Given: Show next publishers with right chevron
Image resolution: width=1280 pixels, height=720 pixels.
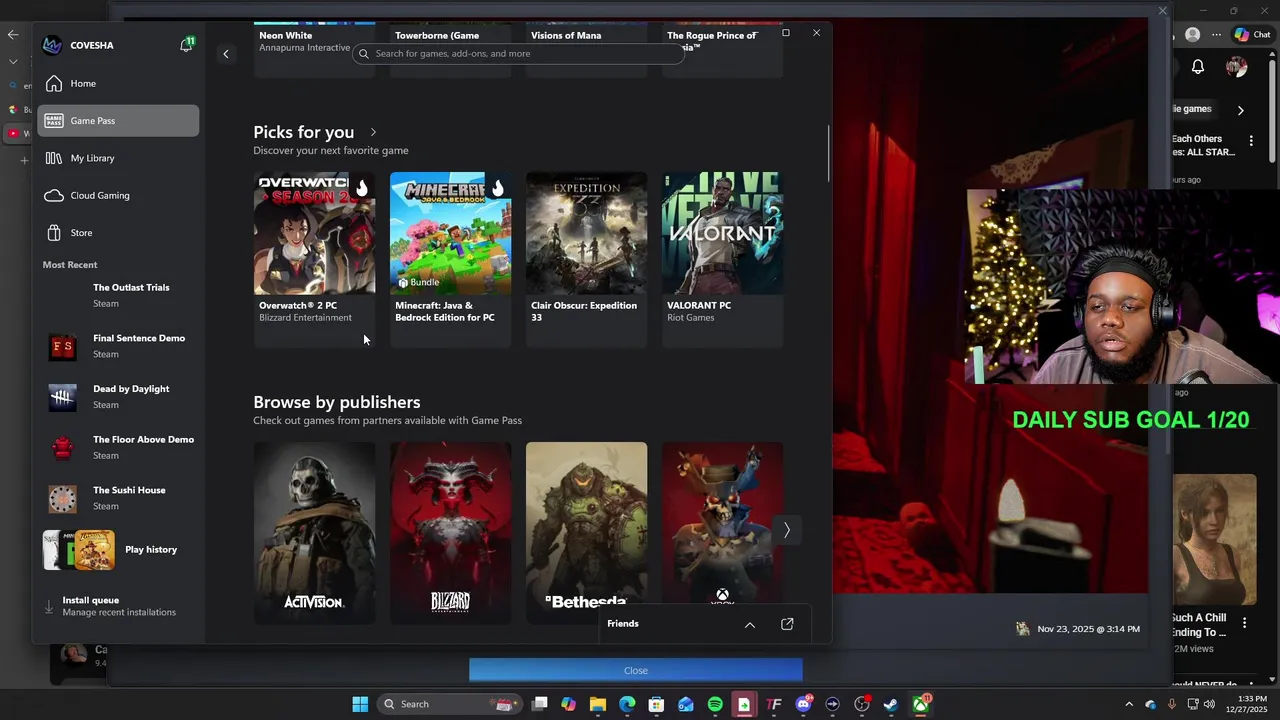Looking at the screenshot, I should 787,531.
